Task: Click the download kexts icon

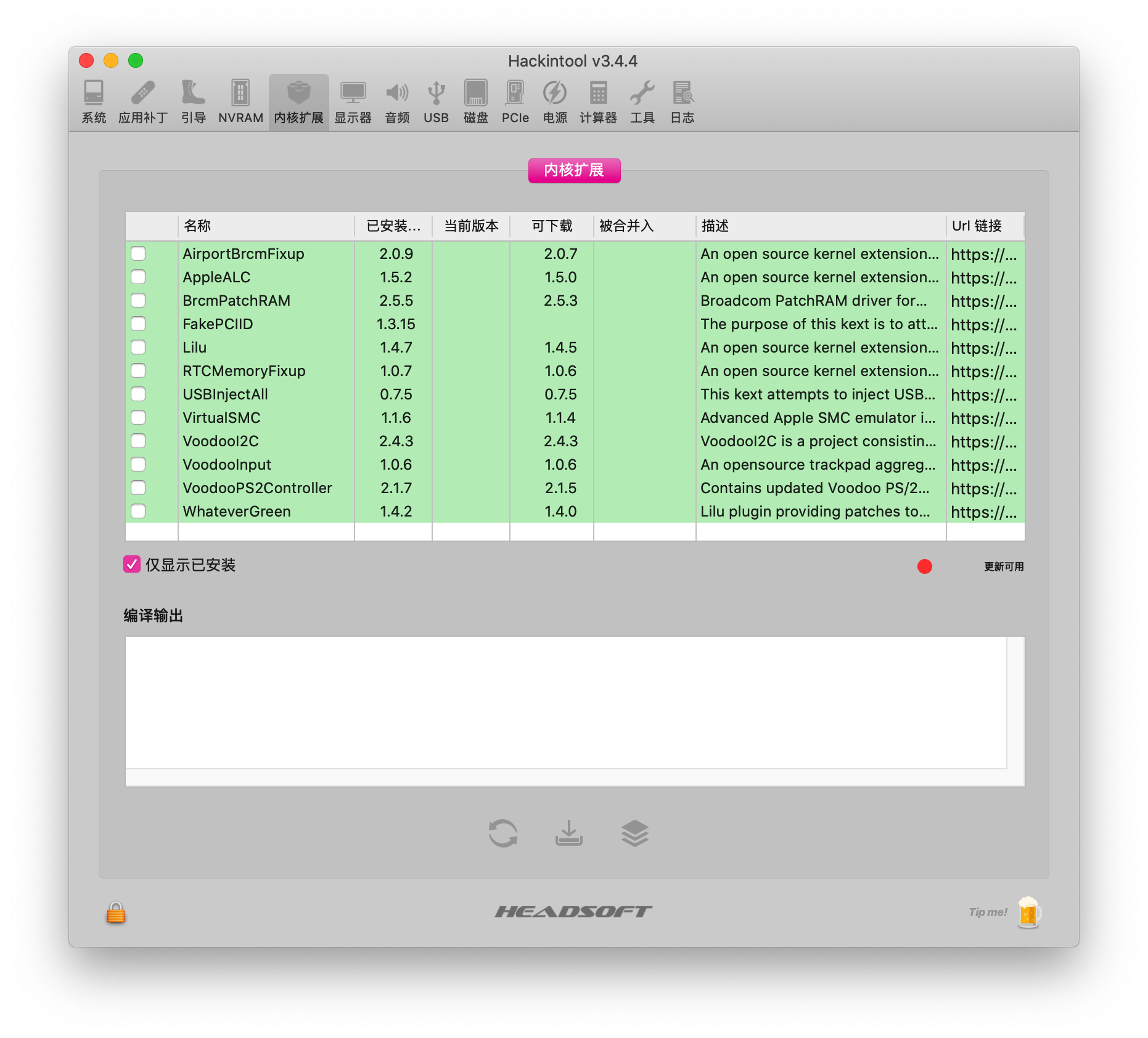Action: [569, 833]
